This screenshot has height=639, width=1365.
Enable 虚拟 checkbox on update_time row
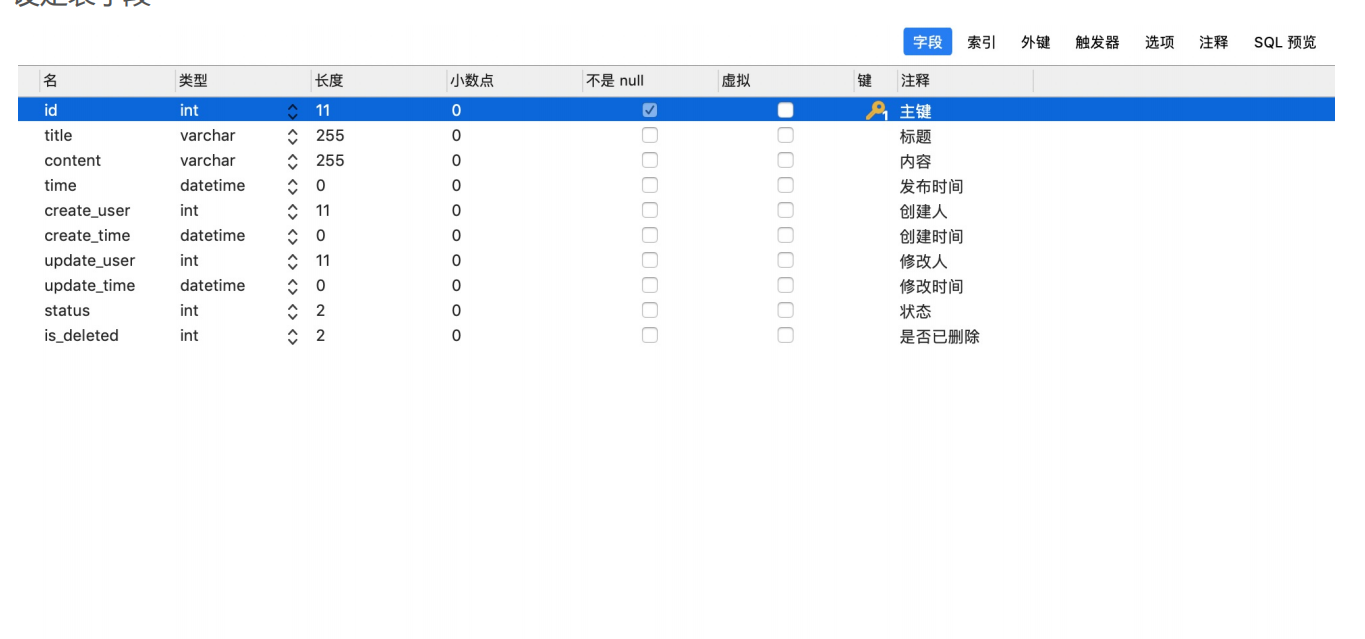pos(785,285)
